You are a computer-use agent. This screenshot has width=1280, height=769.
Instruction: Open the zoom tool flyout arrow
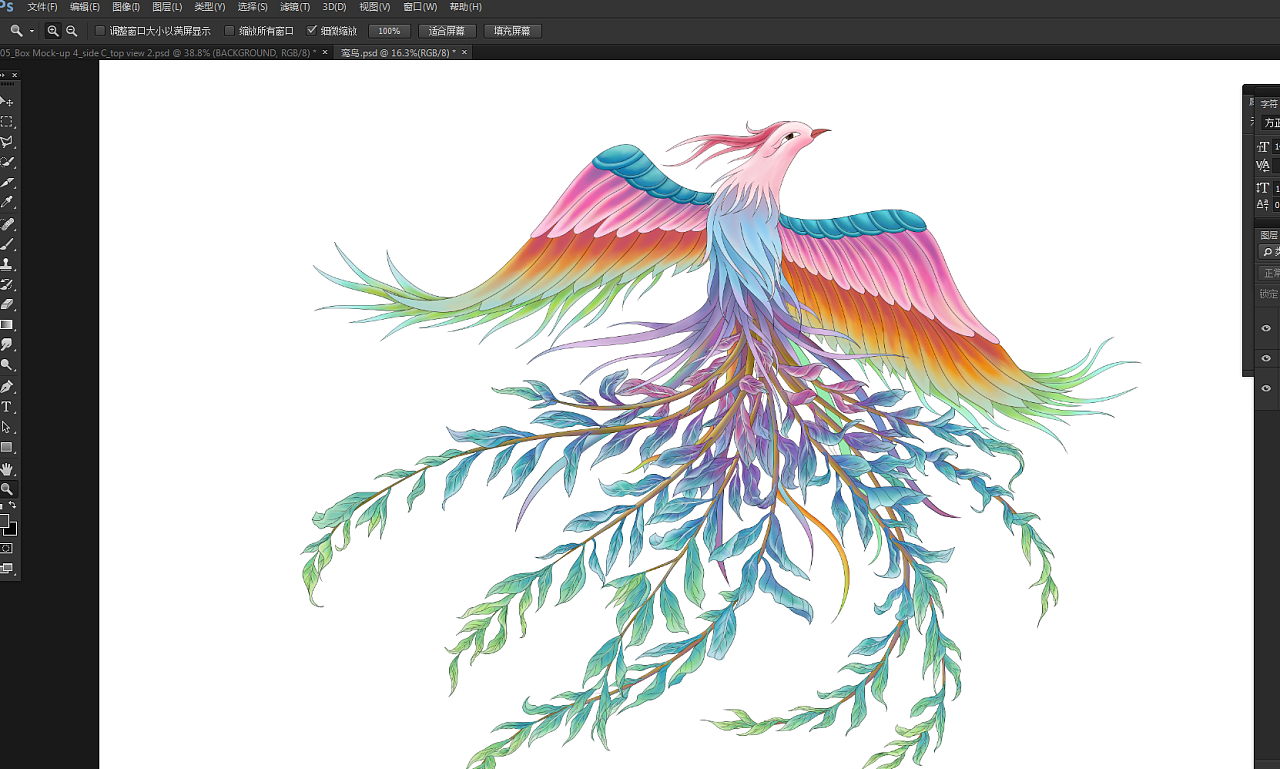pyautogui.click(x=31, y=31)
